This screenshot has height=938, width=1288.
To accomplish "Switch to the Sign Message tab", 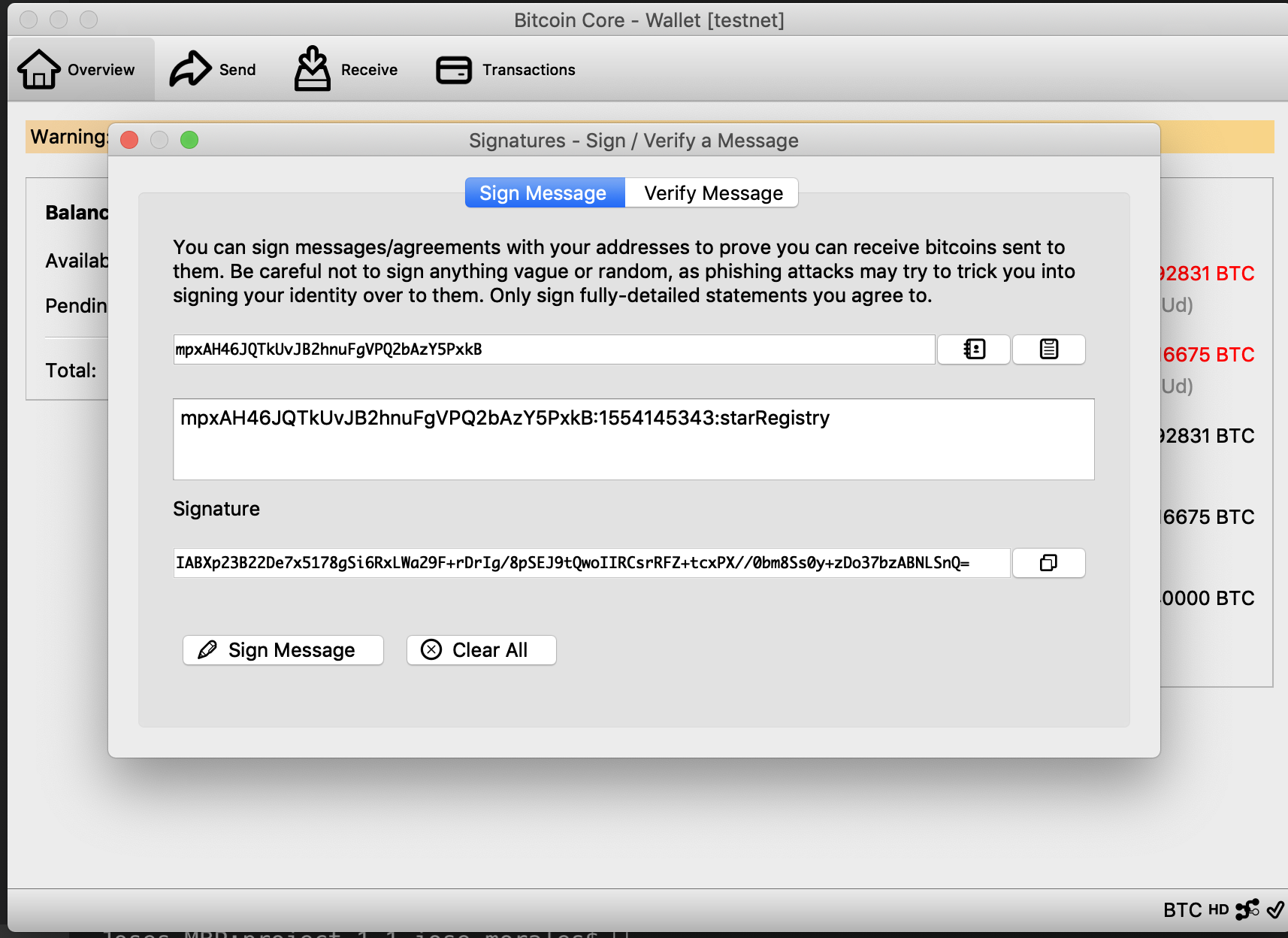I will (x=545, y=193).
